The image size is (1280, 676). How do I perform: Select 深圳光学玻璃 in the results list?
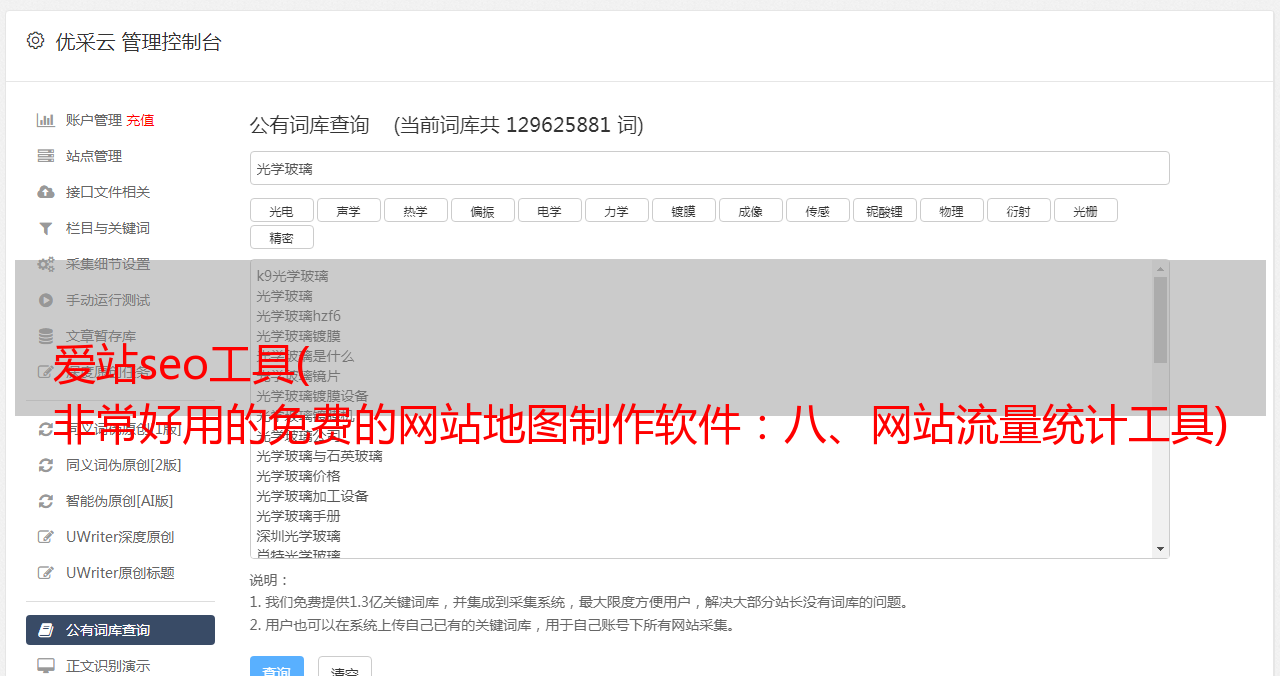pyautogui.click(x=298, y=536)
